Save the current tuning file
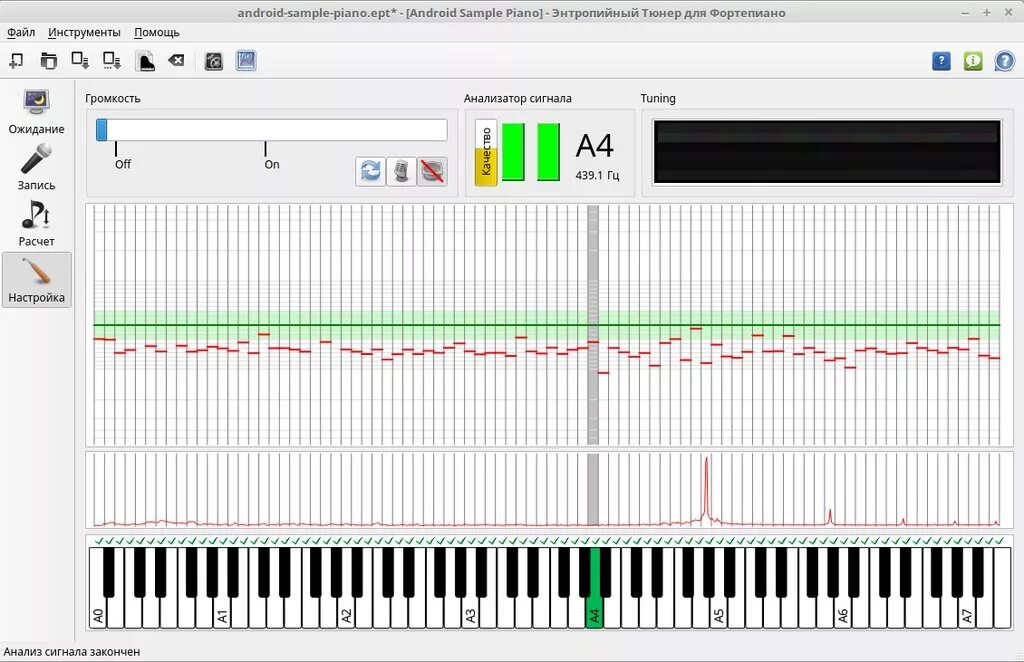This screenshot has height=662, width=1024. (80, 61)
